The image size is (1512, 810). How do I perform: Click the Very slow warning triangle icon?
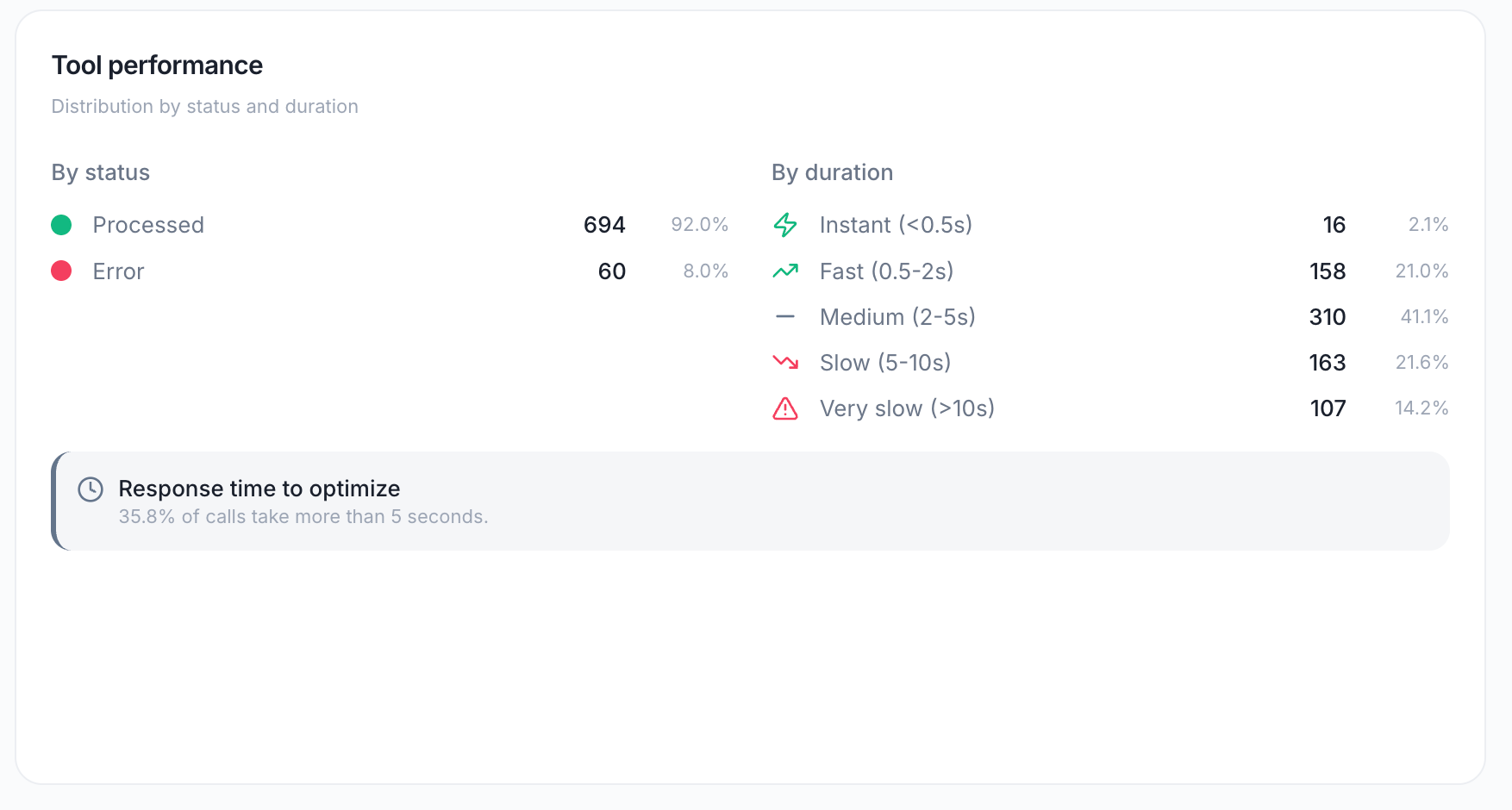785,408
